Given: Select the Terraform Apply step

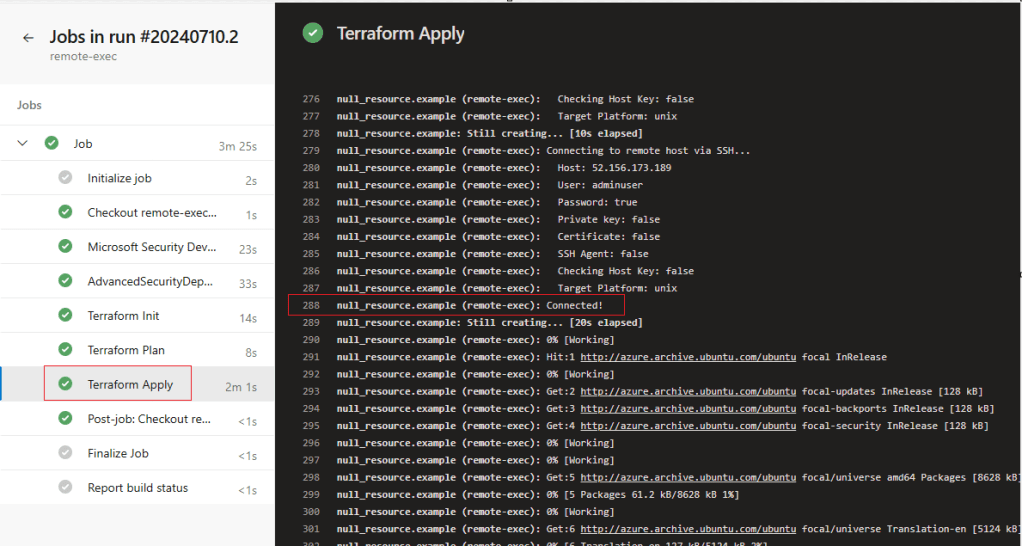Looking at the screenshot, I should [130, 385].
